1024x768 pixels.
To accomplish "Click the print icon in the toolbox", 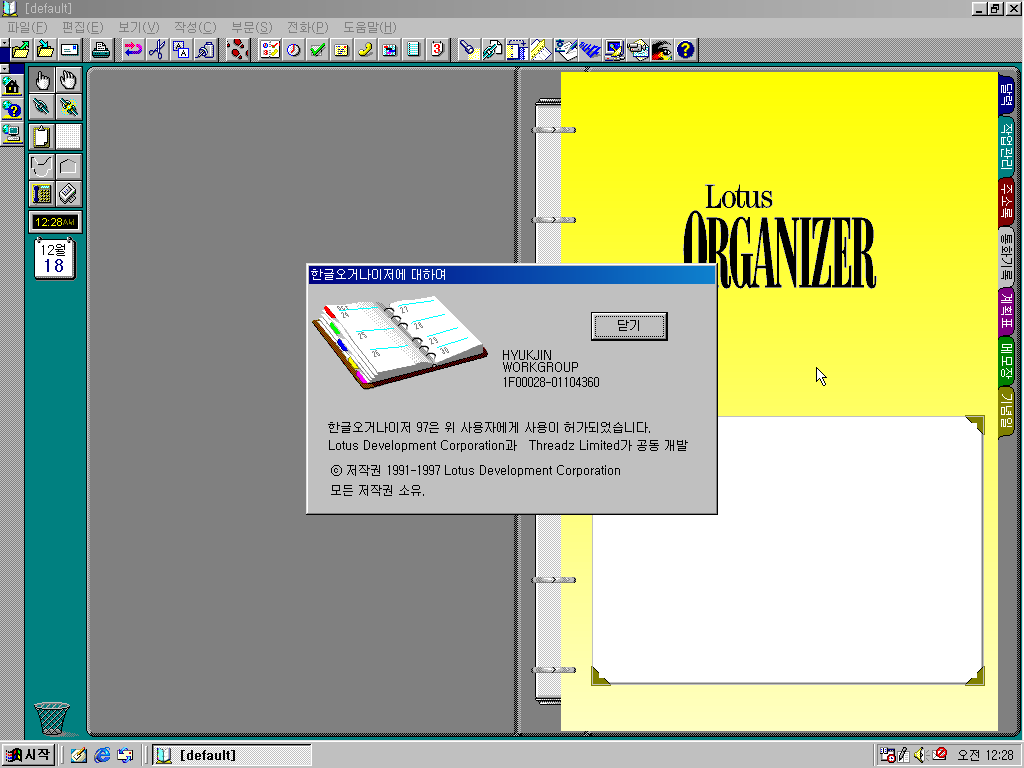I will coord(69,194).
